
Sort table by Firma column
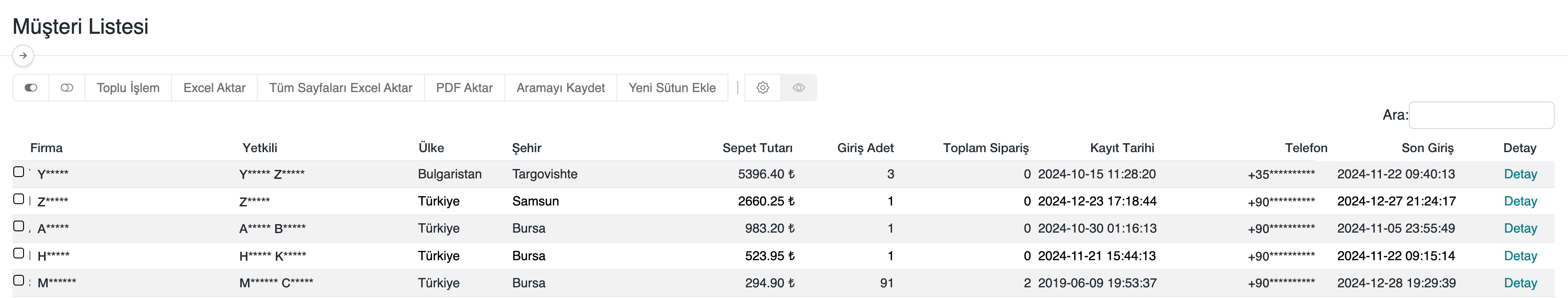point(46,148)
